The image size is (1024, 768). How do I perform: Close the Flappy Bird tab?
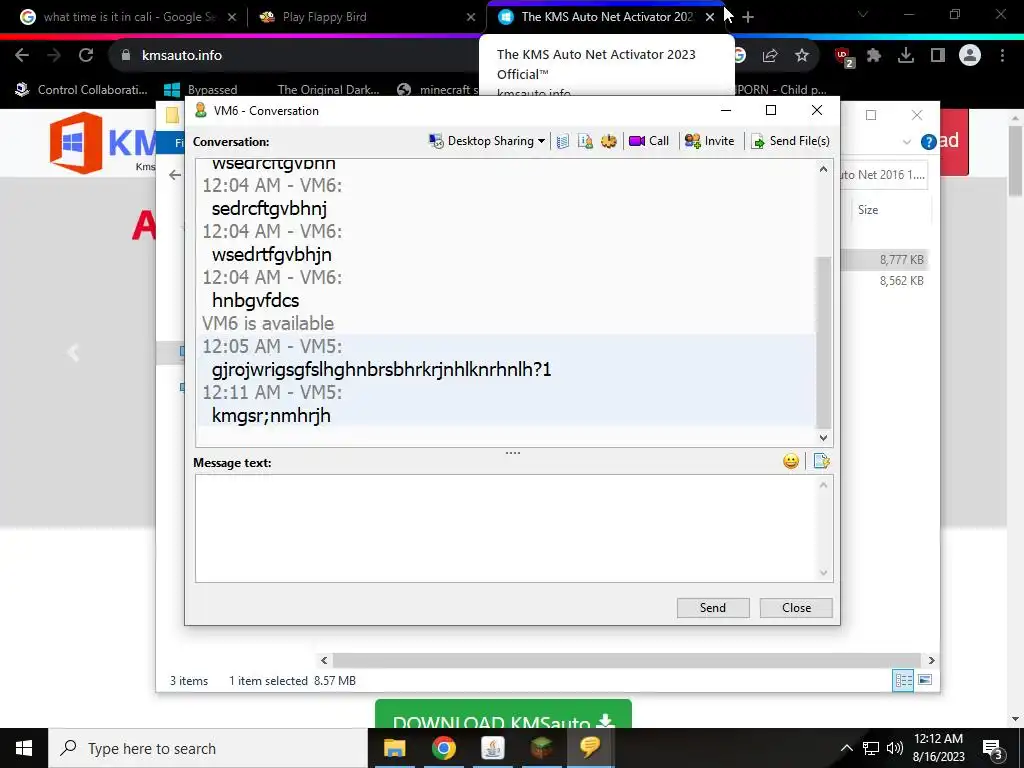471,17
